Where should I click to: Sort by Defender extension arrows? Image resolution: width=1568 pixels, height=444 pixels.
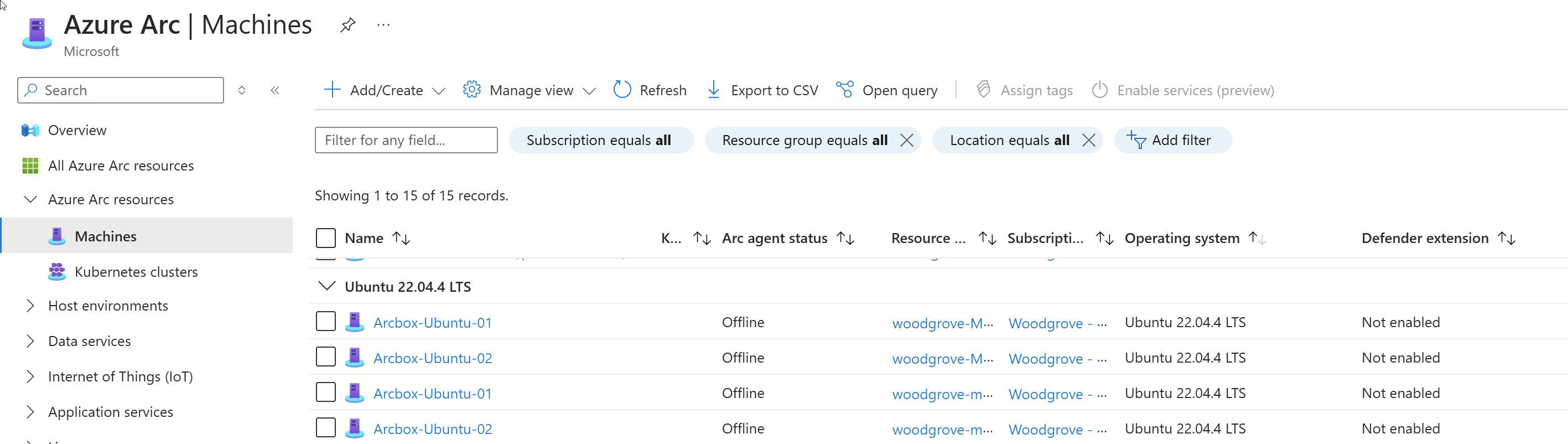[x=1507, y=238]
